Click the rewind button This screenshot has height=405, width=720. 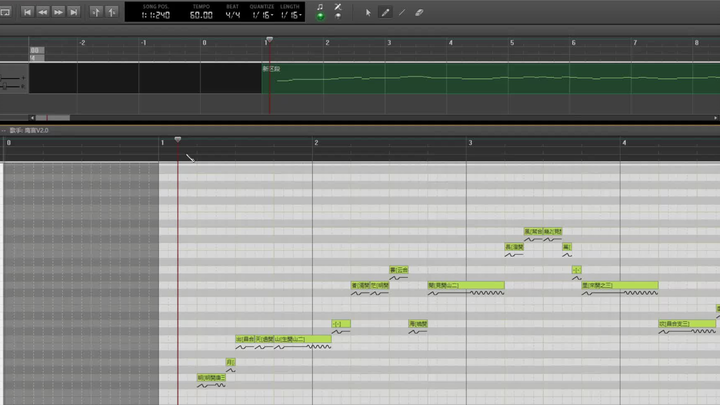click(x=43, y=12)
